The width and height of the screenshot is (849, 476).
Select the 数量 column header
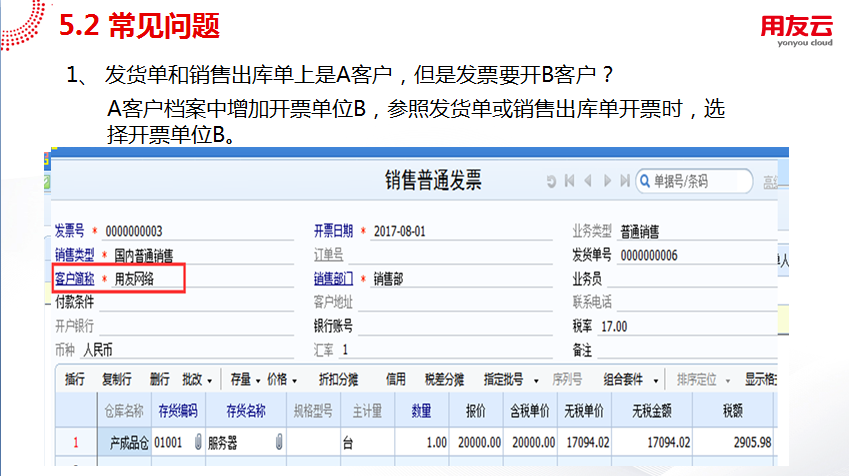coord(422,410)
